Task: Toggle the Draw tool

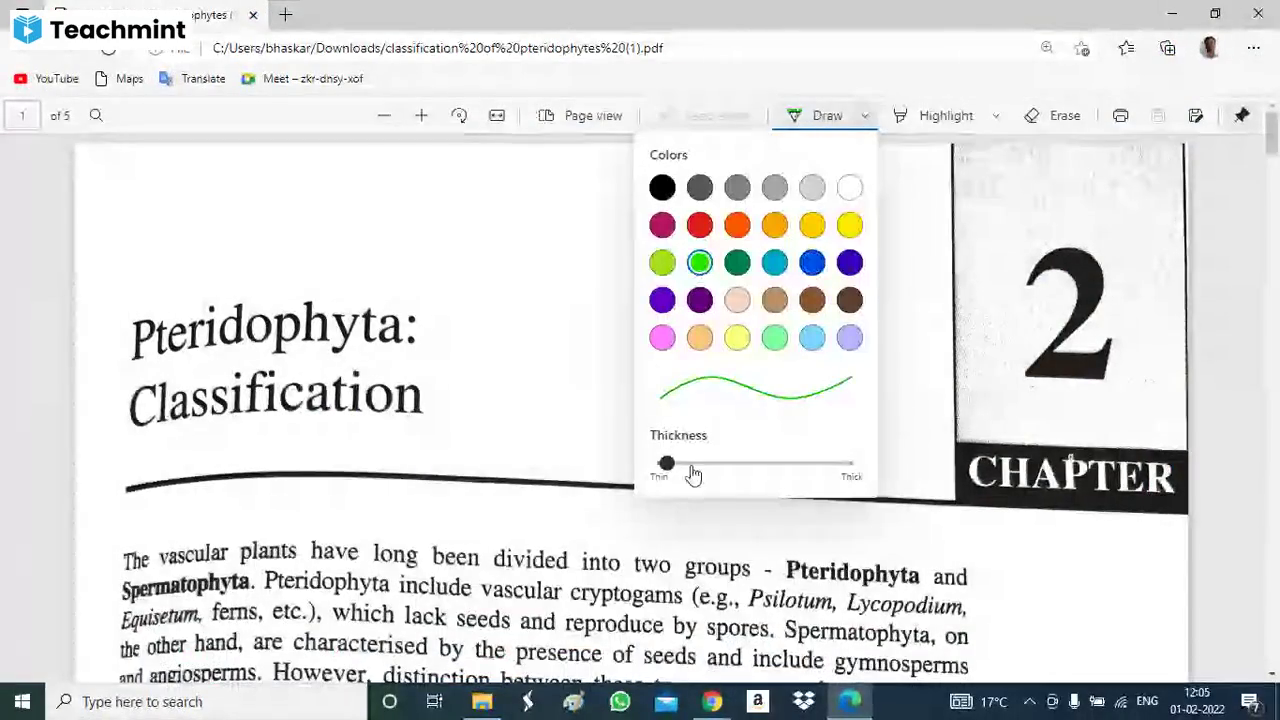Action: pos(815,116)
